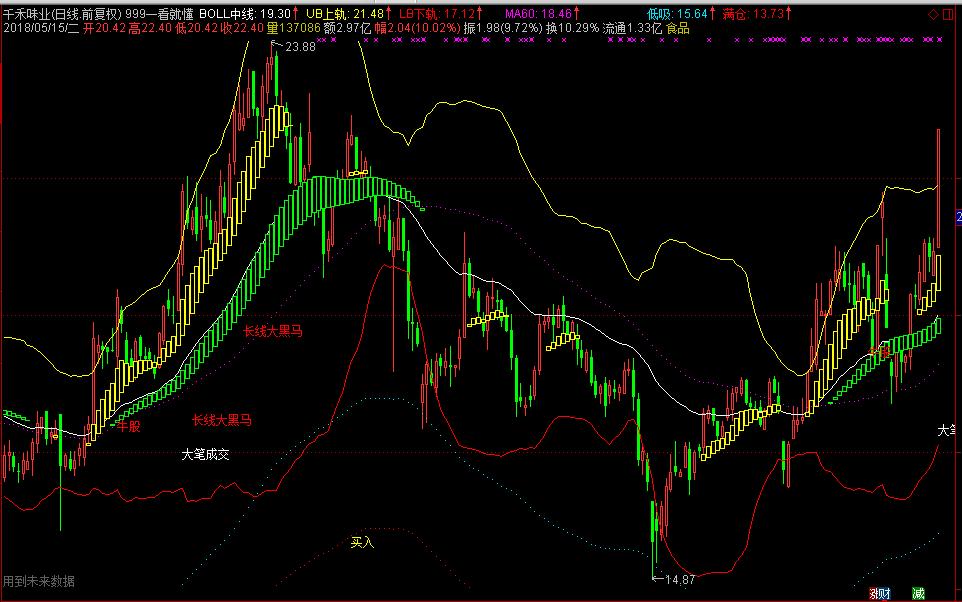
Task: Click the turnover rate 换10.29%
Action: click(x=572, y=28)
